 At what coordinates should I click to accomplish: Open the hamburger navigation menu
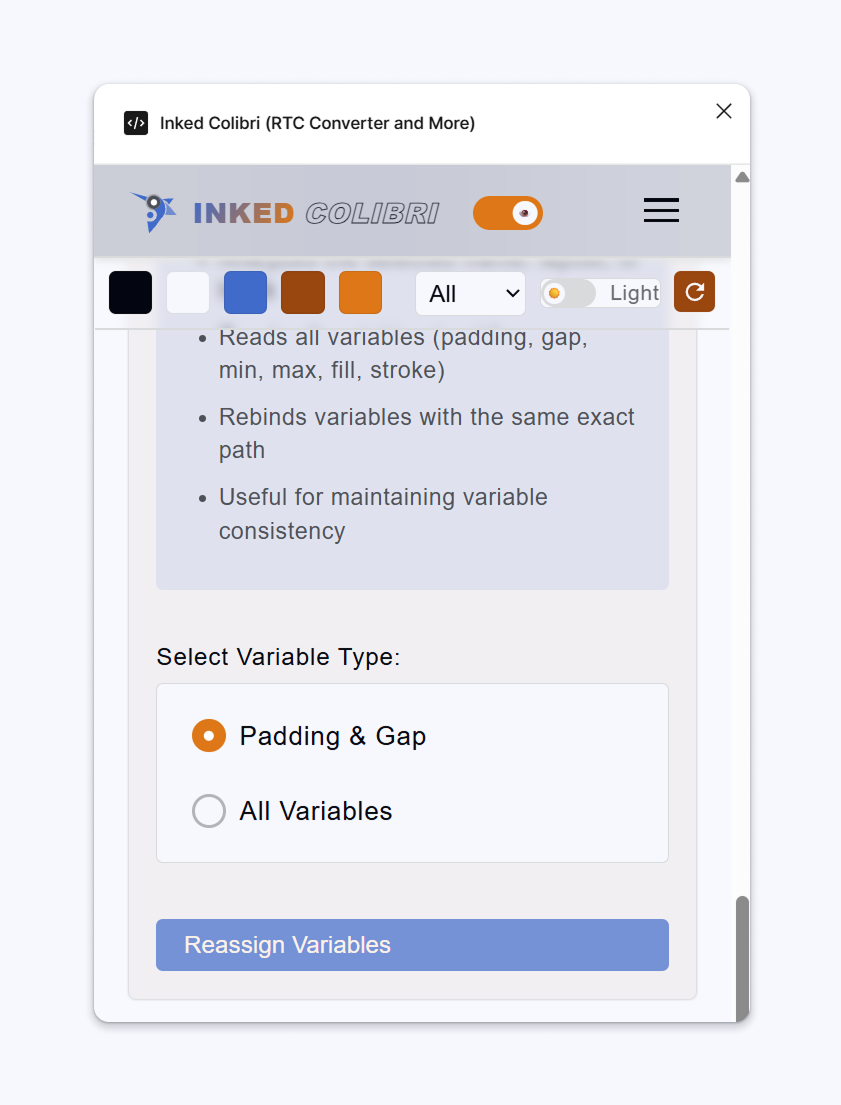pyautogui.click(x=661, y=211)
